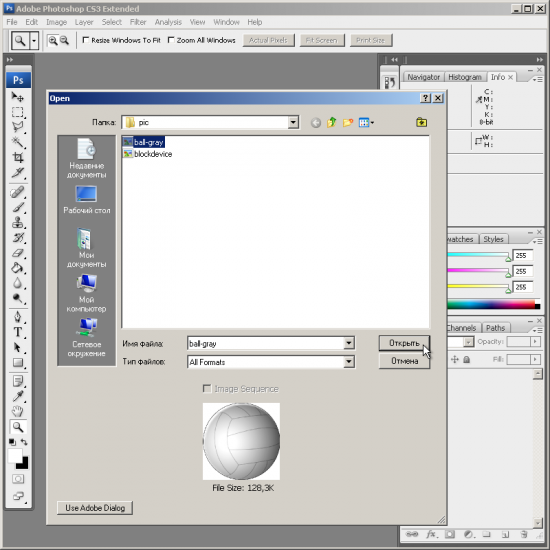Select the Clone Stamp tool

pyautogui.click(x=18, y=222)
